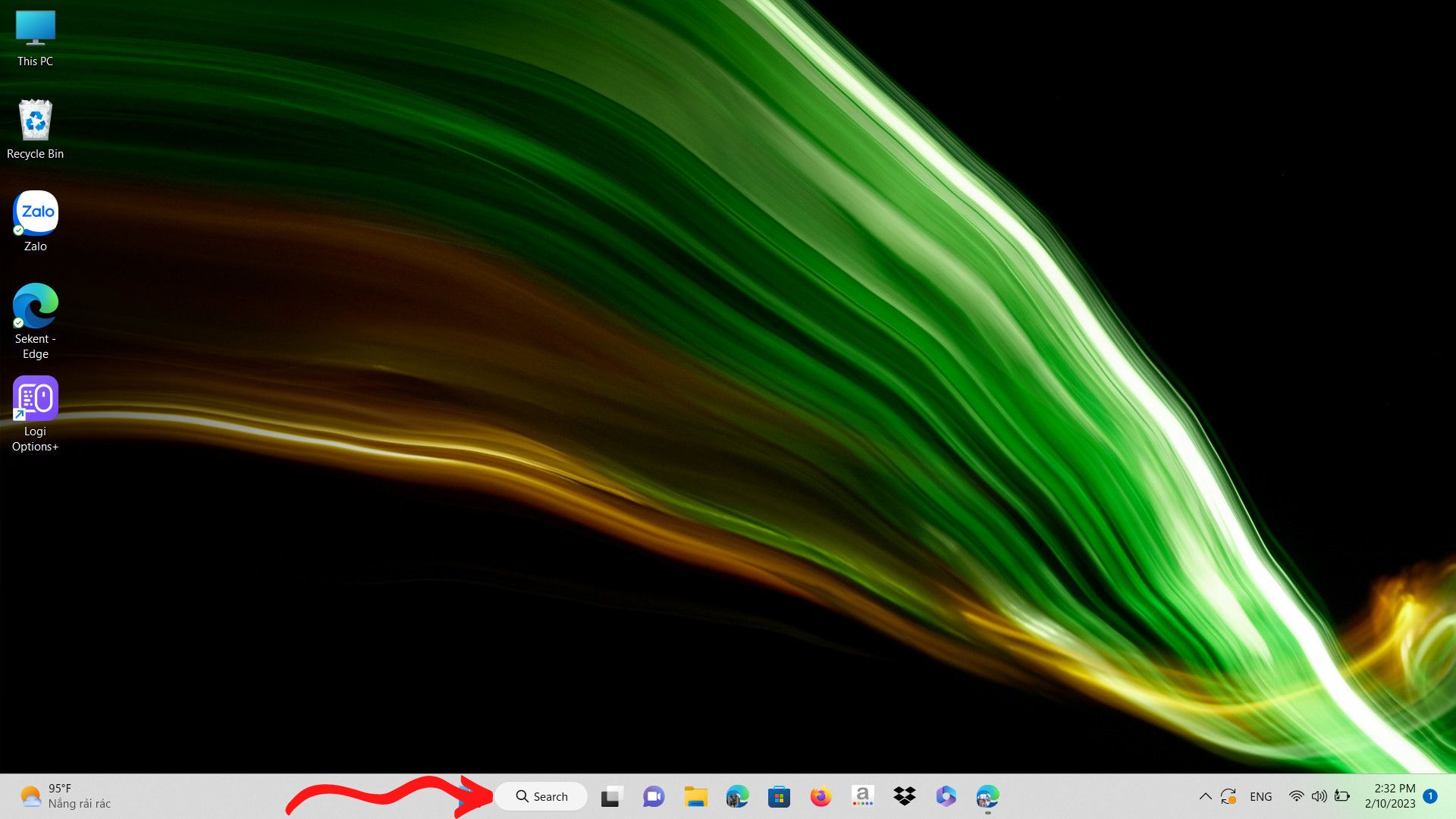Expand the hidden system tray icons chevron

point(1205,796)
